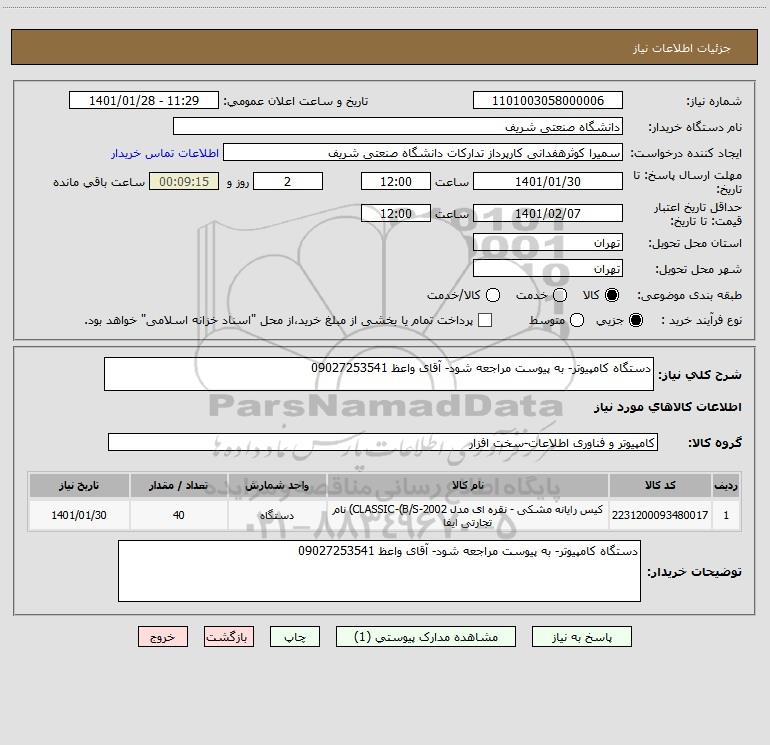
Task: Click product name cell CLASSIC-(B/S-2002
Action: click(x=468, y=515)
